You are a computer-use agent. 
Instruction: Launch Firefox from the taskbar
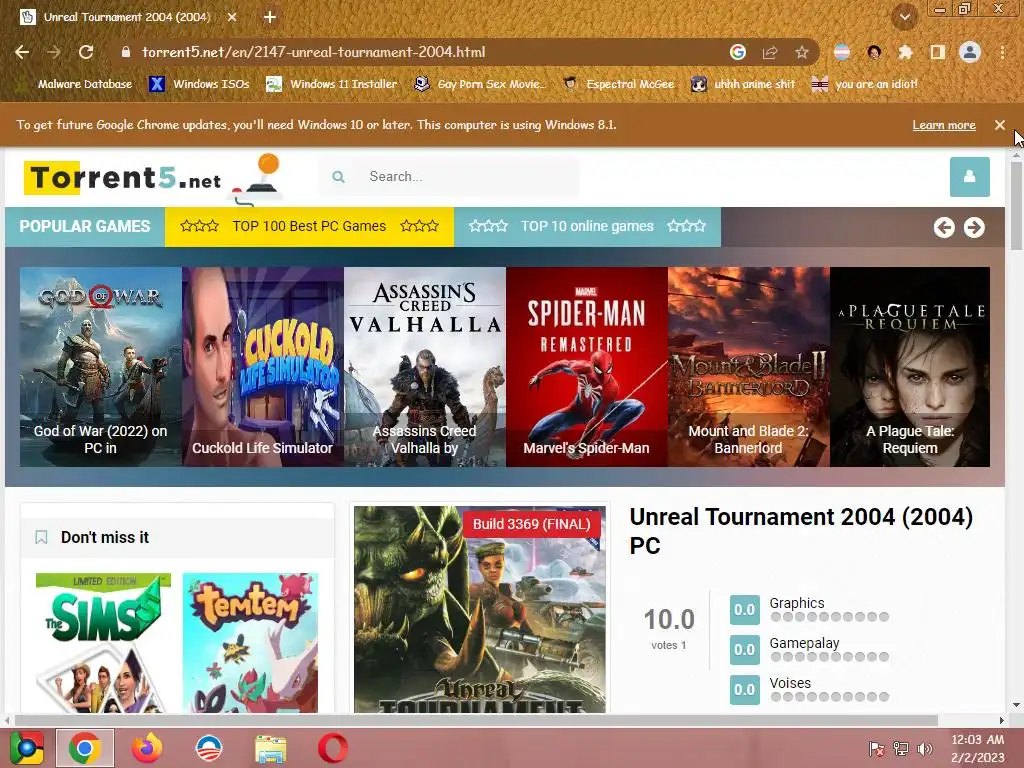pyautogui.click(x=147, y=748)
